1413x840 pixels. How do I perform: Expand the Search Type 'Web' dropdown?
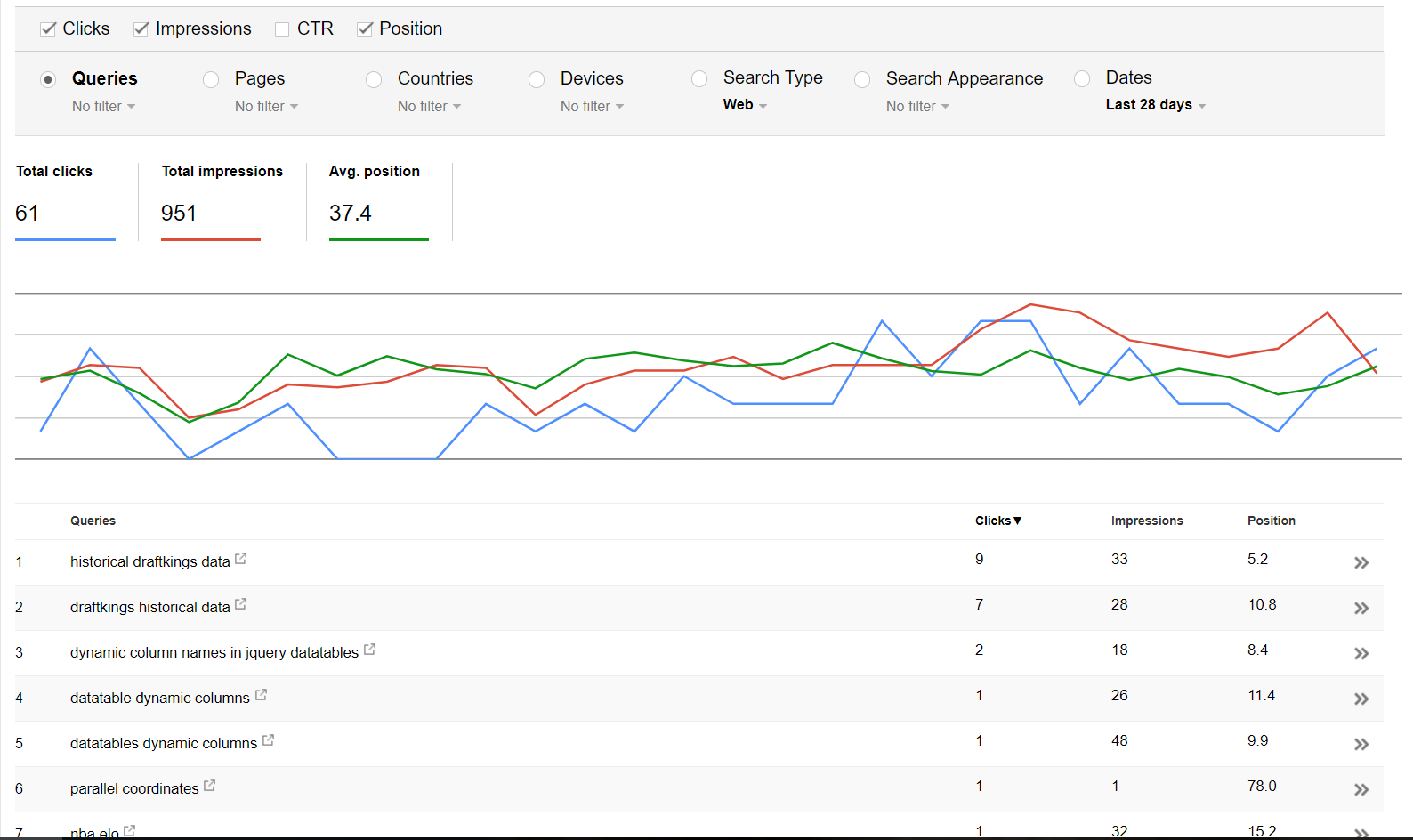[744, 105]
